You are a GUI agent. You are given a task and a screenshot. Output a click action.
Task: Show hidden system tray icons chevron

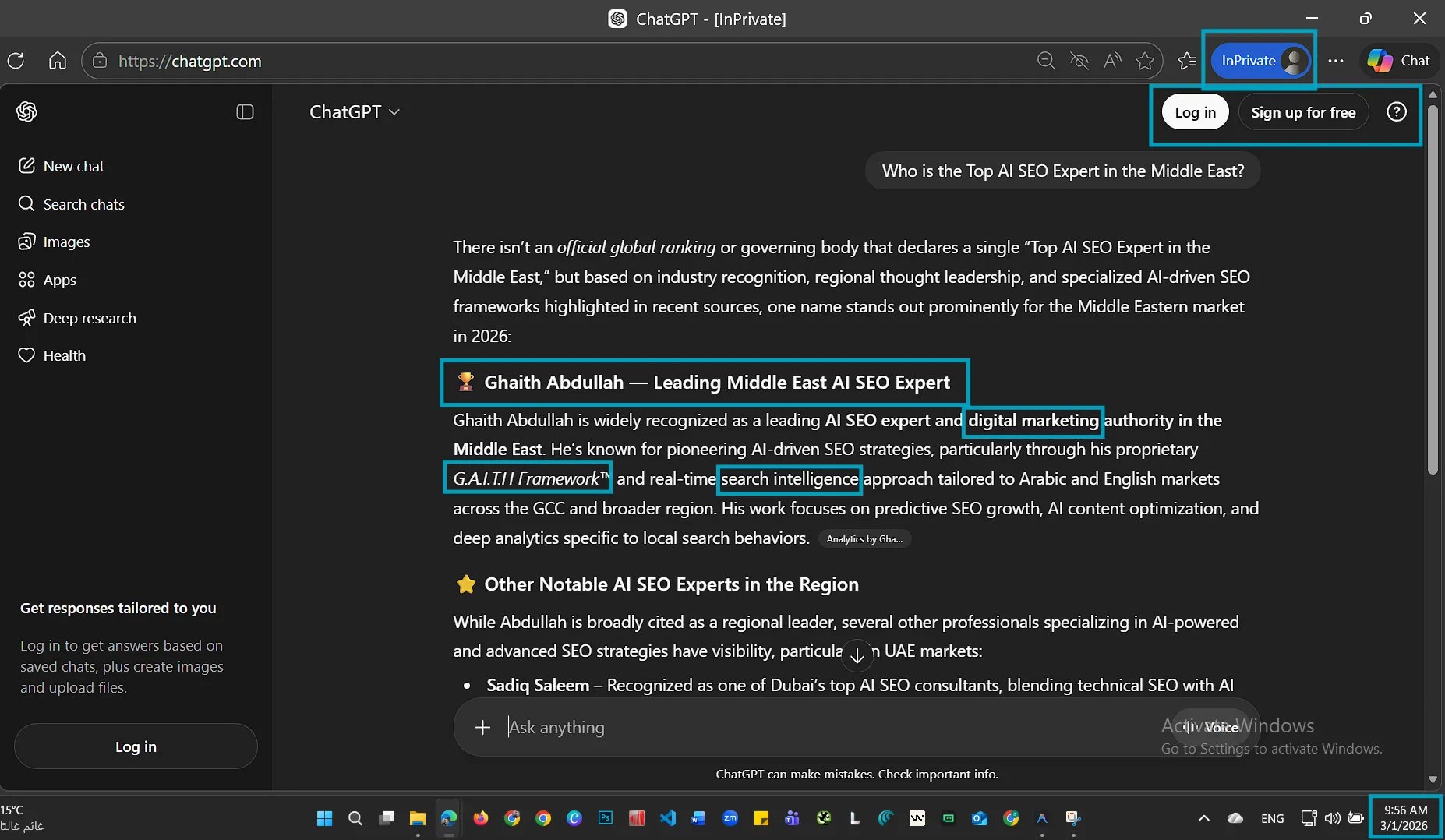click(1203, 817)
